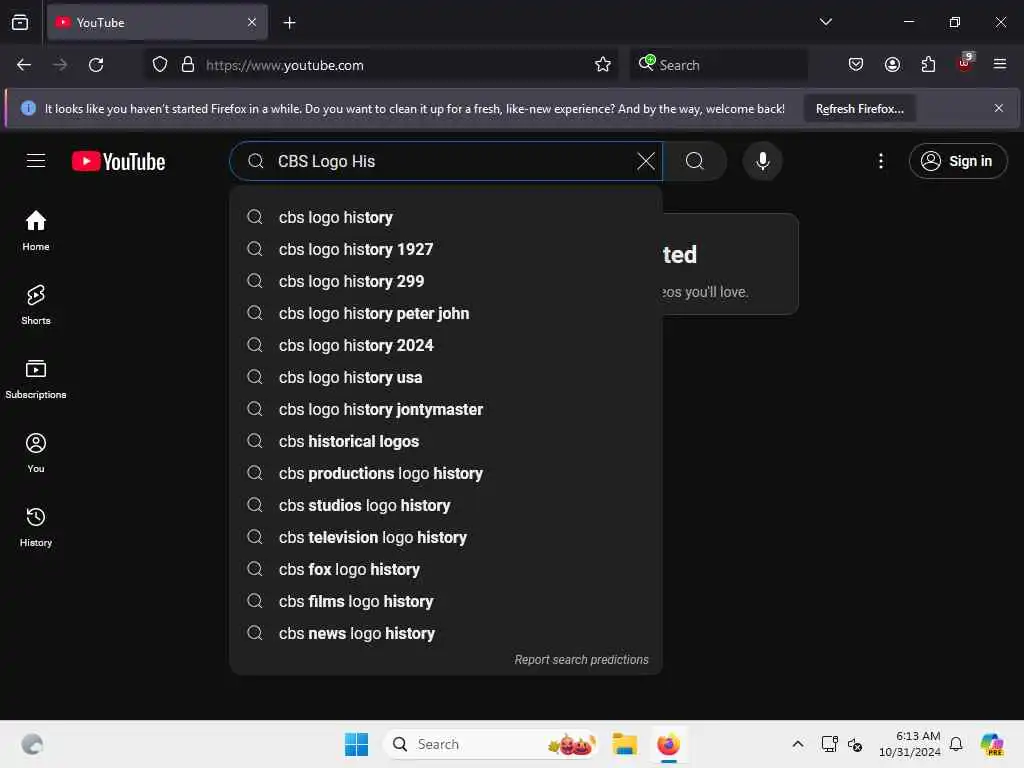Click the Windows taskbar Search box
The height and width of the screenshot is (768, 1024).
[491, 744]
